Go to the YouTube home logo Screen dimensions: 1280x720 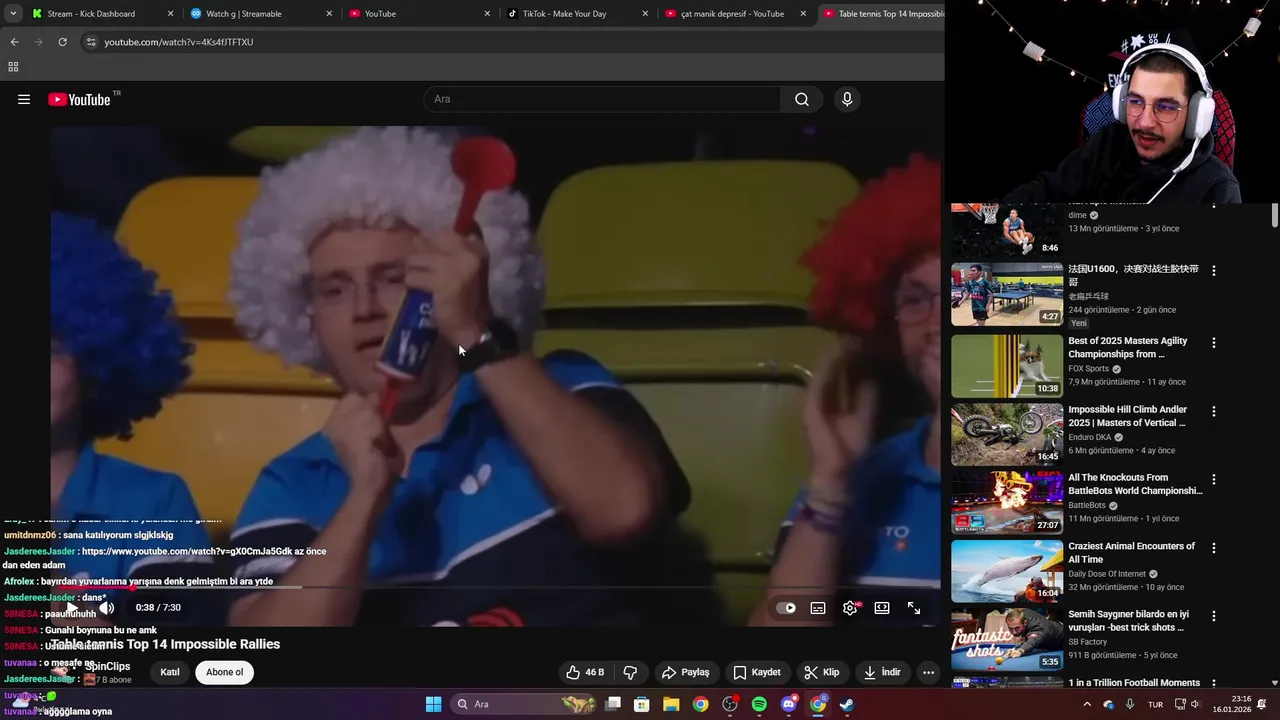pyautogui.click(x=79, y=99)
